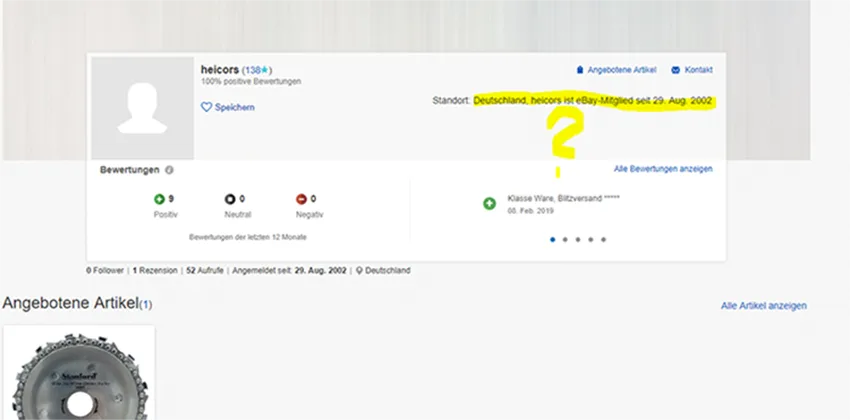Click the green Positiv rating icon
This screenshot has width=850, height=420.
[159, 199]
